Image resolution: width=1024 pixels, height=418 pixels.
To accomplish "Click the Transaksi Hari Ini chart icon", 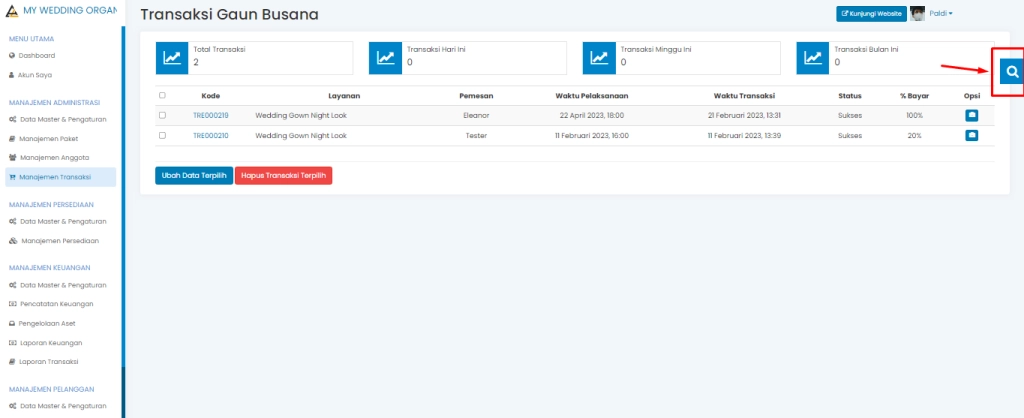I will 386,58.
